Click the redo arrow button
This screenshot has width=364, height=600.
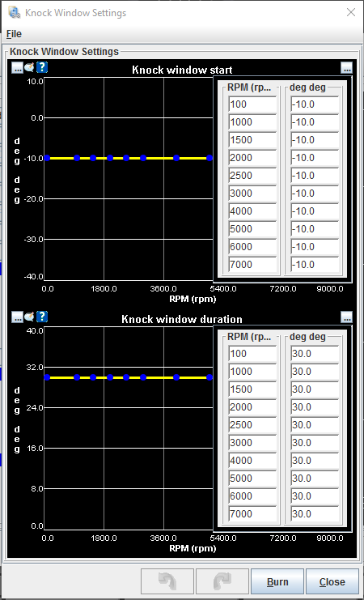point(222,582)
